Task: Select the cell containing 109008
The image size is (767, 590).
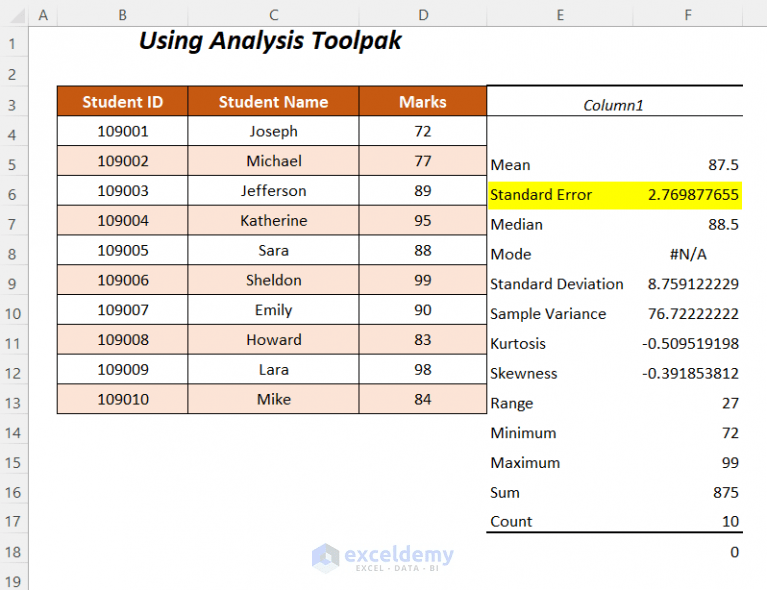Action: coord(122,340)
